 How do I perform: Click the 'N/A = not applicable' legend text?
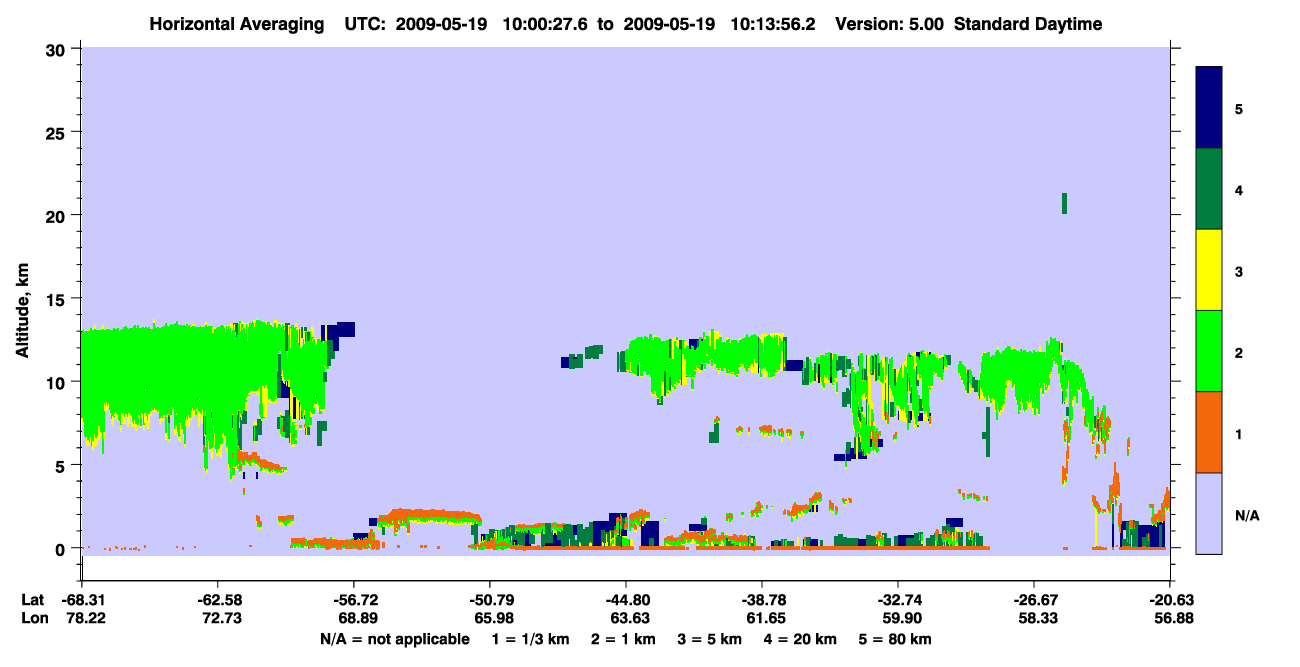point(394,639)
